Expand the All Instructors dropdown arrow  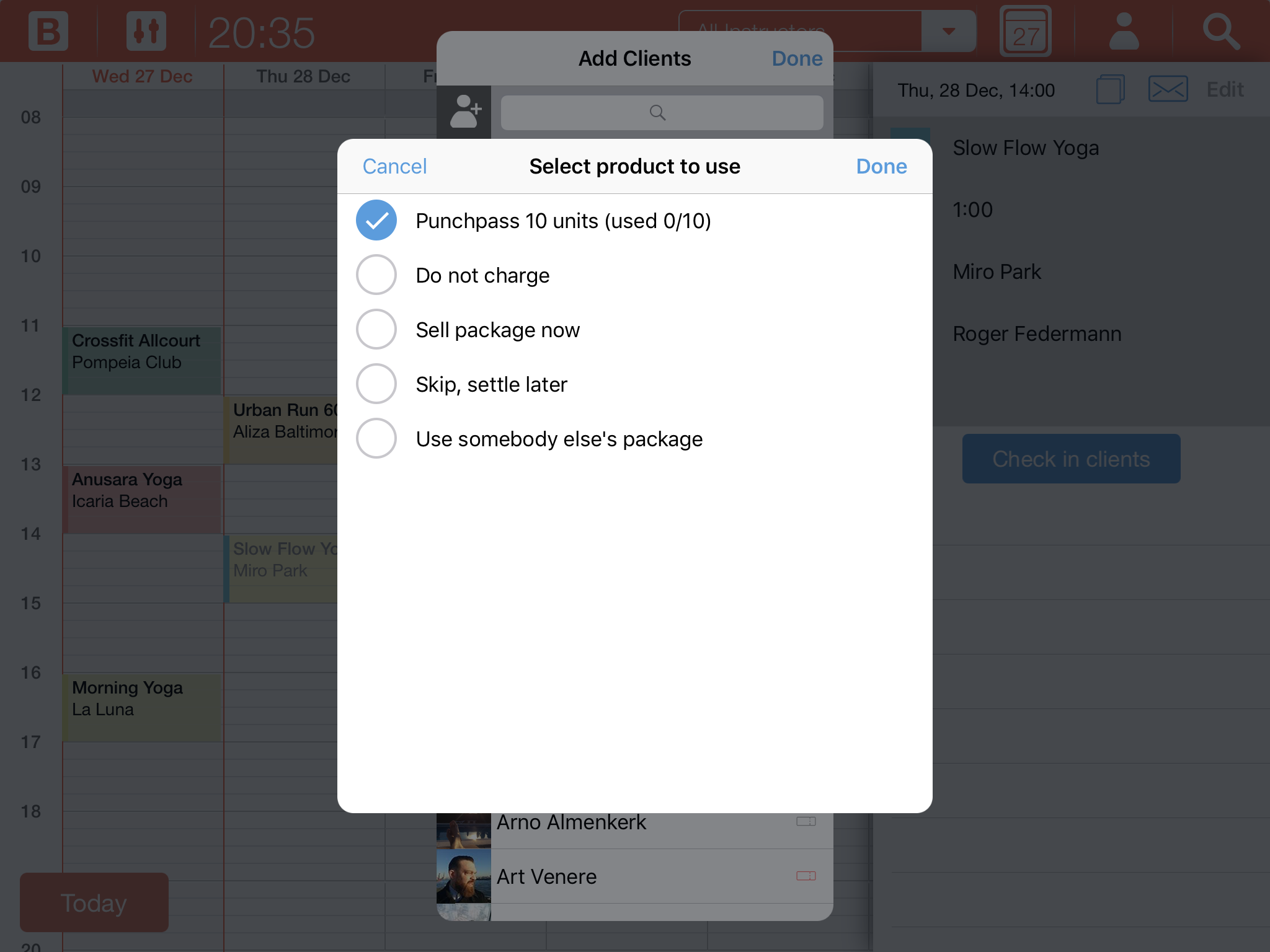pyautogui.click(x=948, y=31)
